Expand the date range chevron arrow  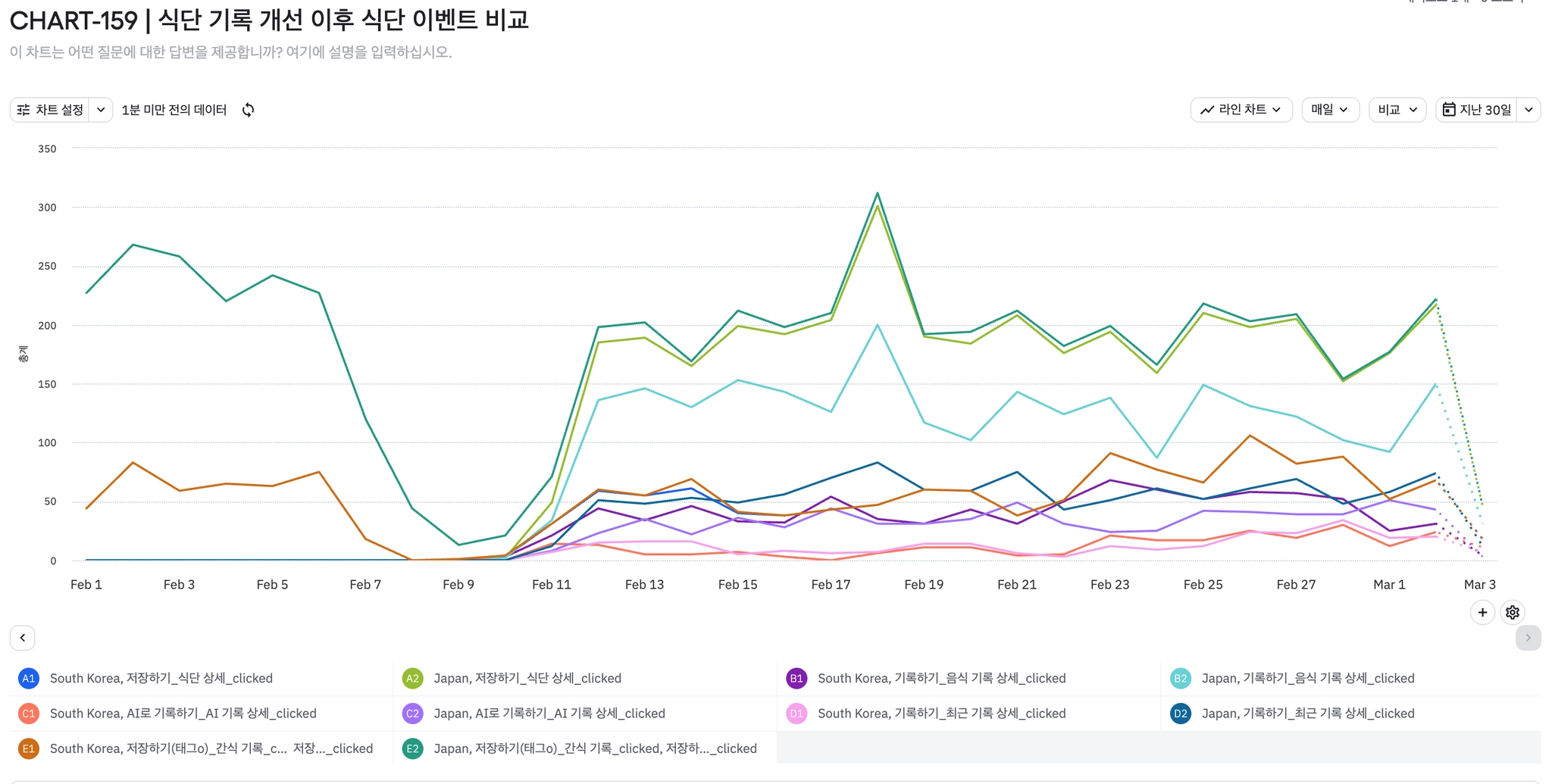coord(1529,110)
